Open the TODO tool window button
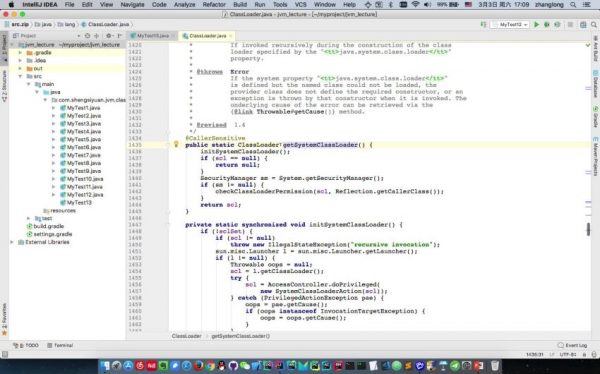 click(26, 345)
